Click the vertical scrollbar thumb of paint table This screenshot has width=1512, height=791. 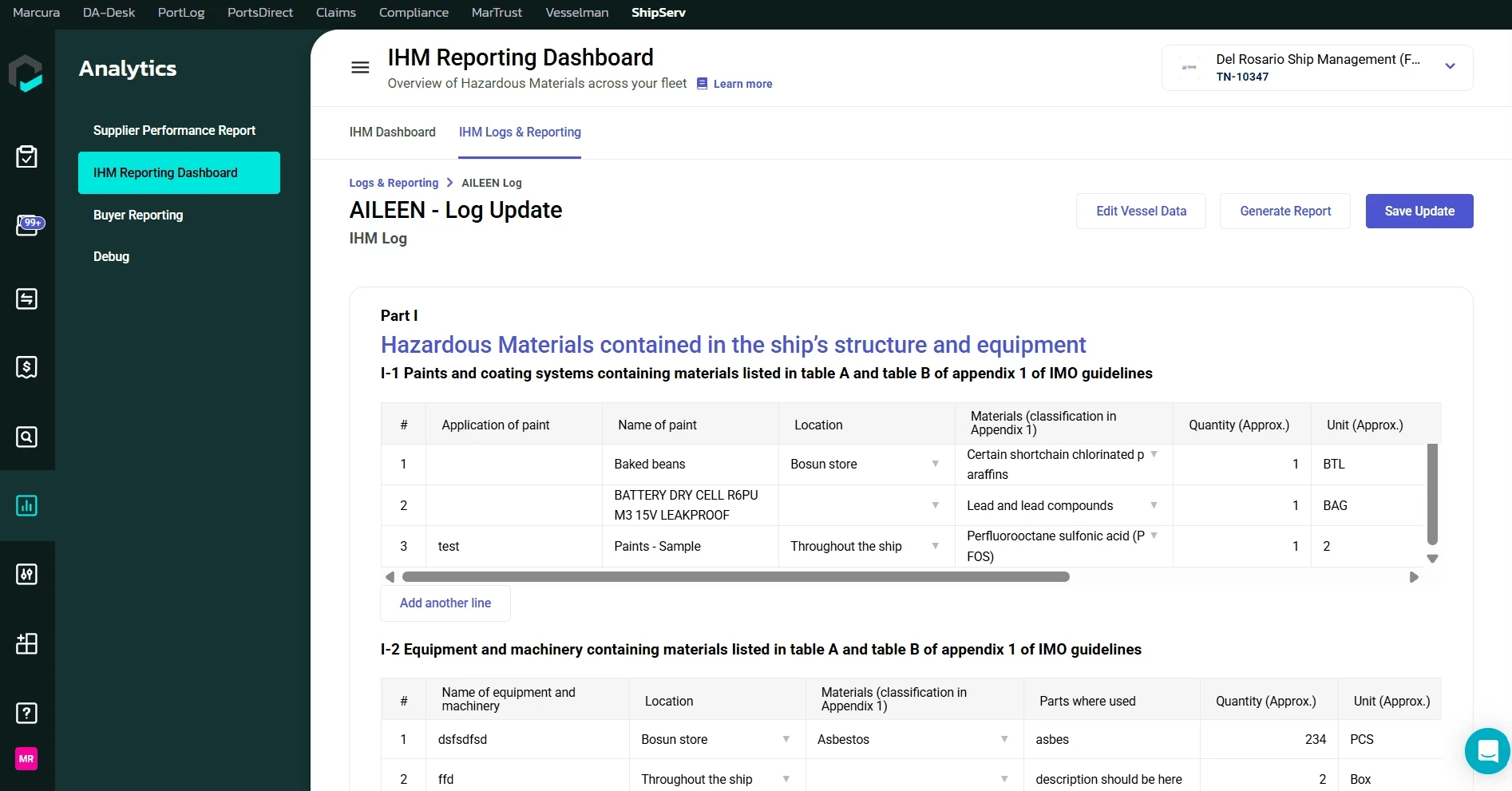point(1432,494)
